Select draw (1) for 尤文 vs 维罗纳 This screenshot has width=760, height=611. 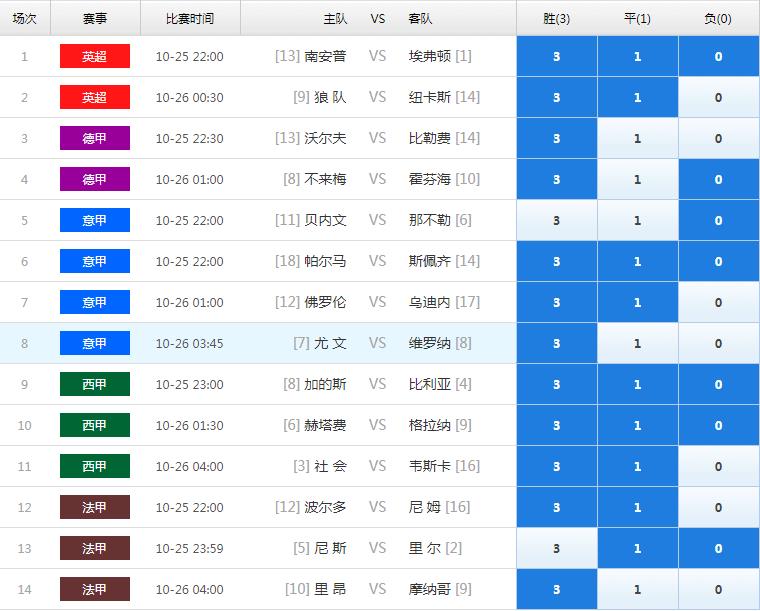tap(637, 344)
